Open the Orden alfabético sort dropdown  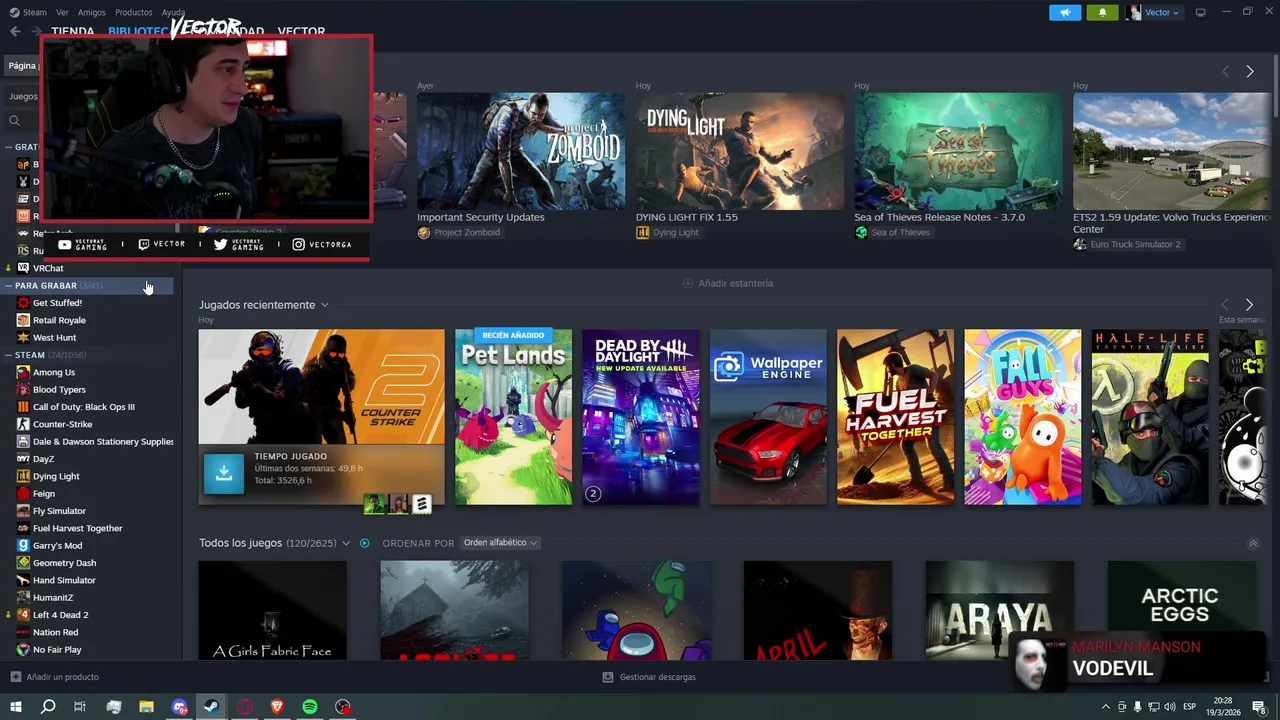pyautogui.click(x=501, y=543)
